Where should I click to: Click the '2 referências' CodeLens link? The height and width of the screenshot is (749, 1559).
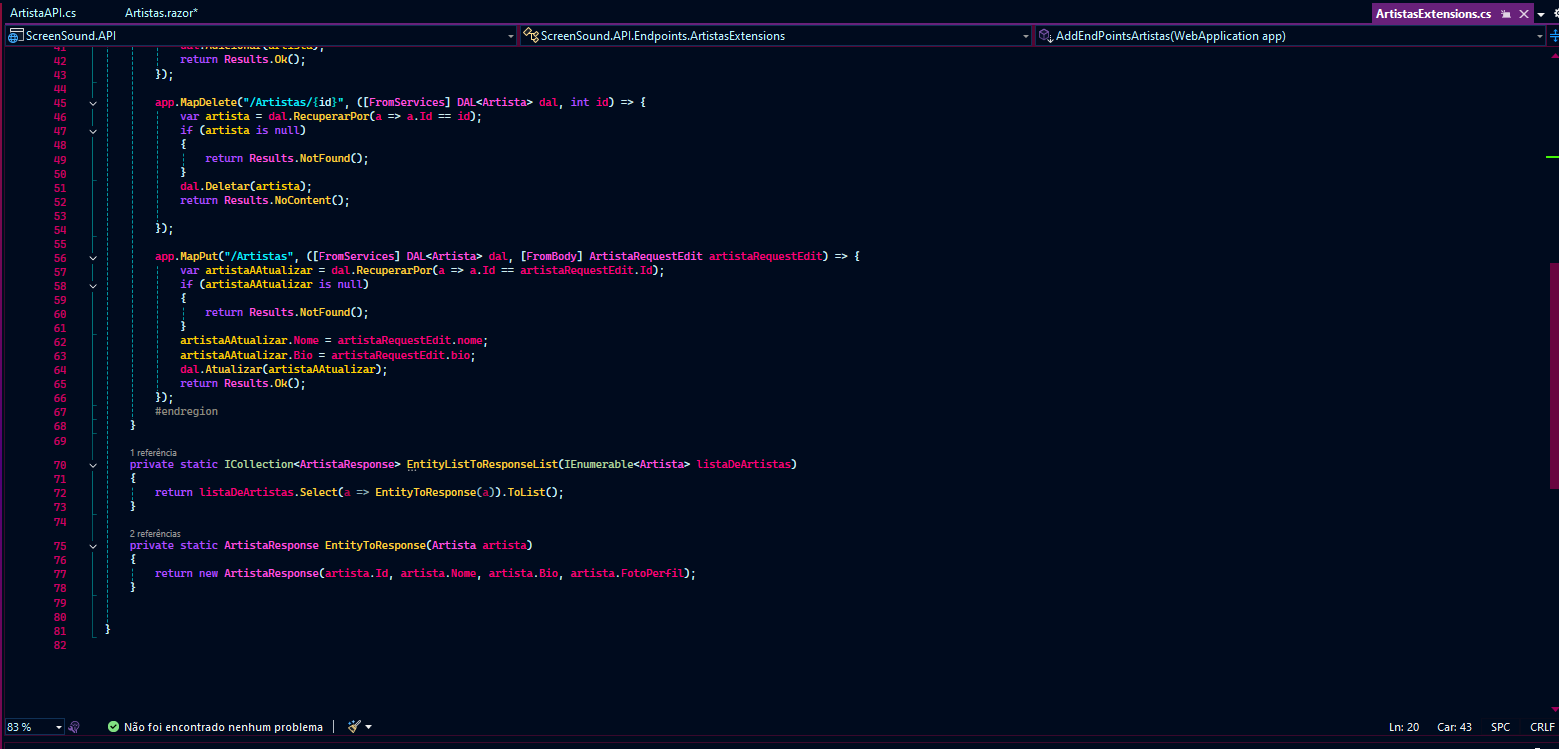(155, 534)
